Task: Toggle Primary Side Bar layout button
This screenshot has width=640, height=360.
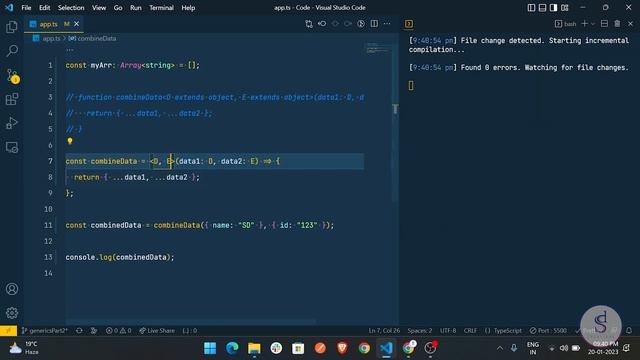Action: click(x=531, y=8)
